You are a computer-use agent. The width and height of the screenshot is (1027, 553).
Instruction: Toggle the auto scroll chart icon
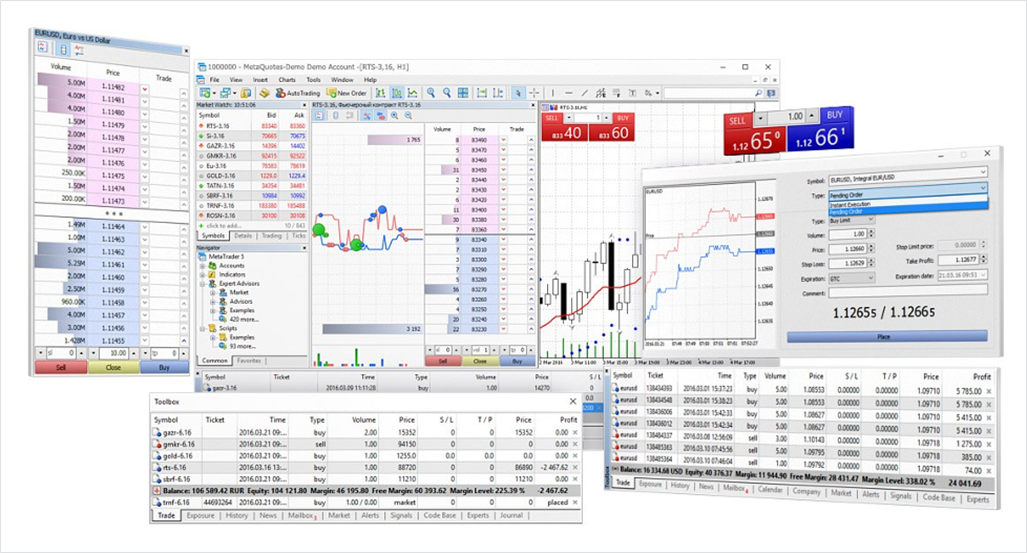(x=481, y=93)
